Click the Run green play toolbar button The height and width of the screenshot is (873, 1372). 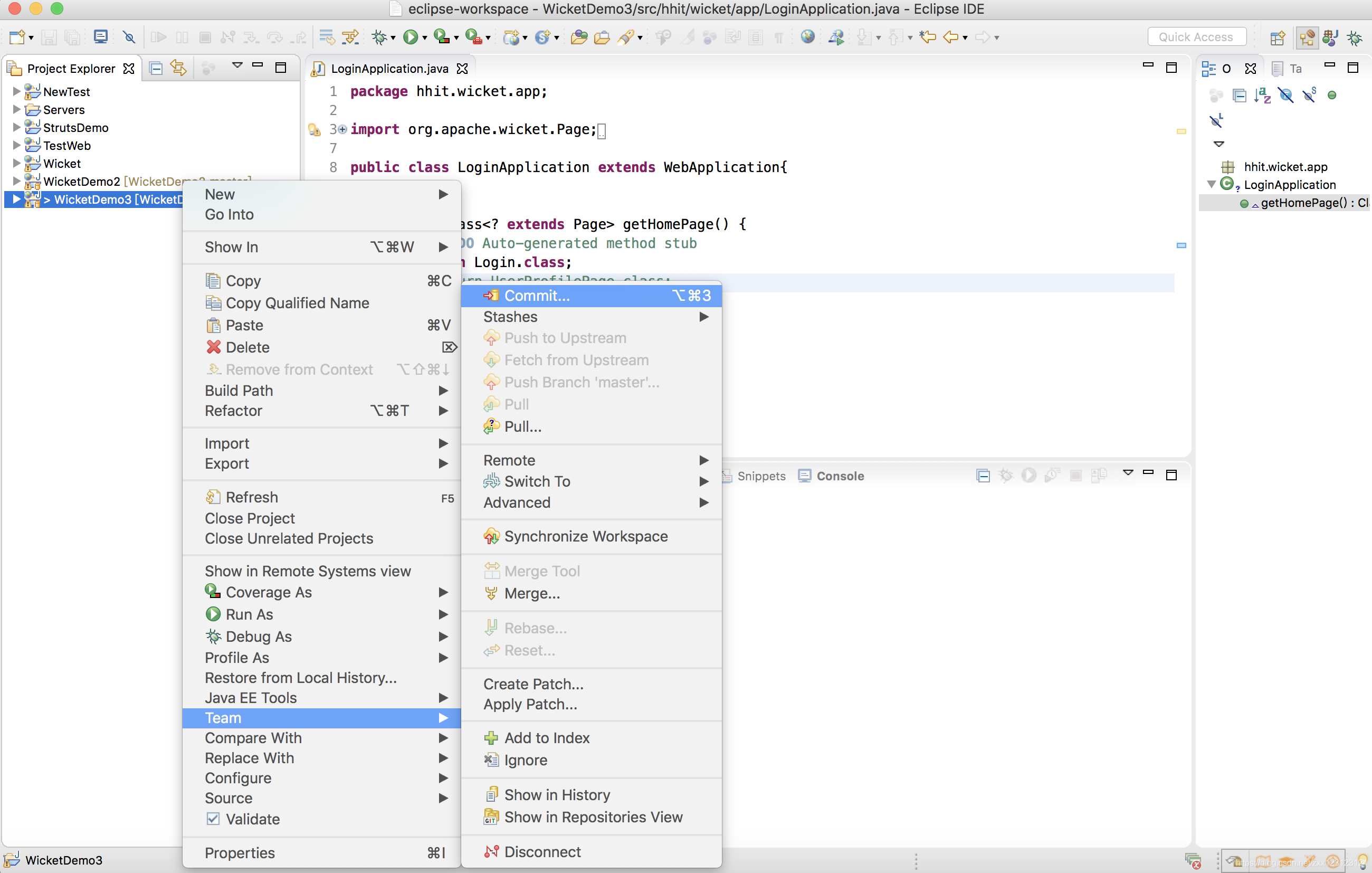click(x=410, y=37)
